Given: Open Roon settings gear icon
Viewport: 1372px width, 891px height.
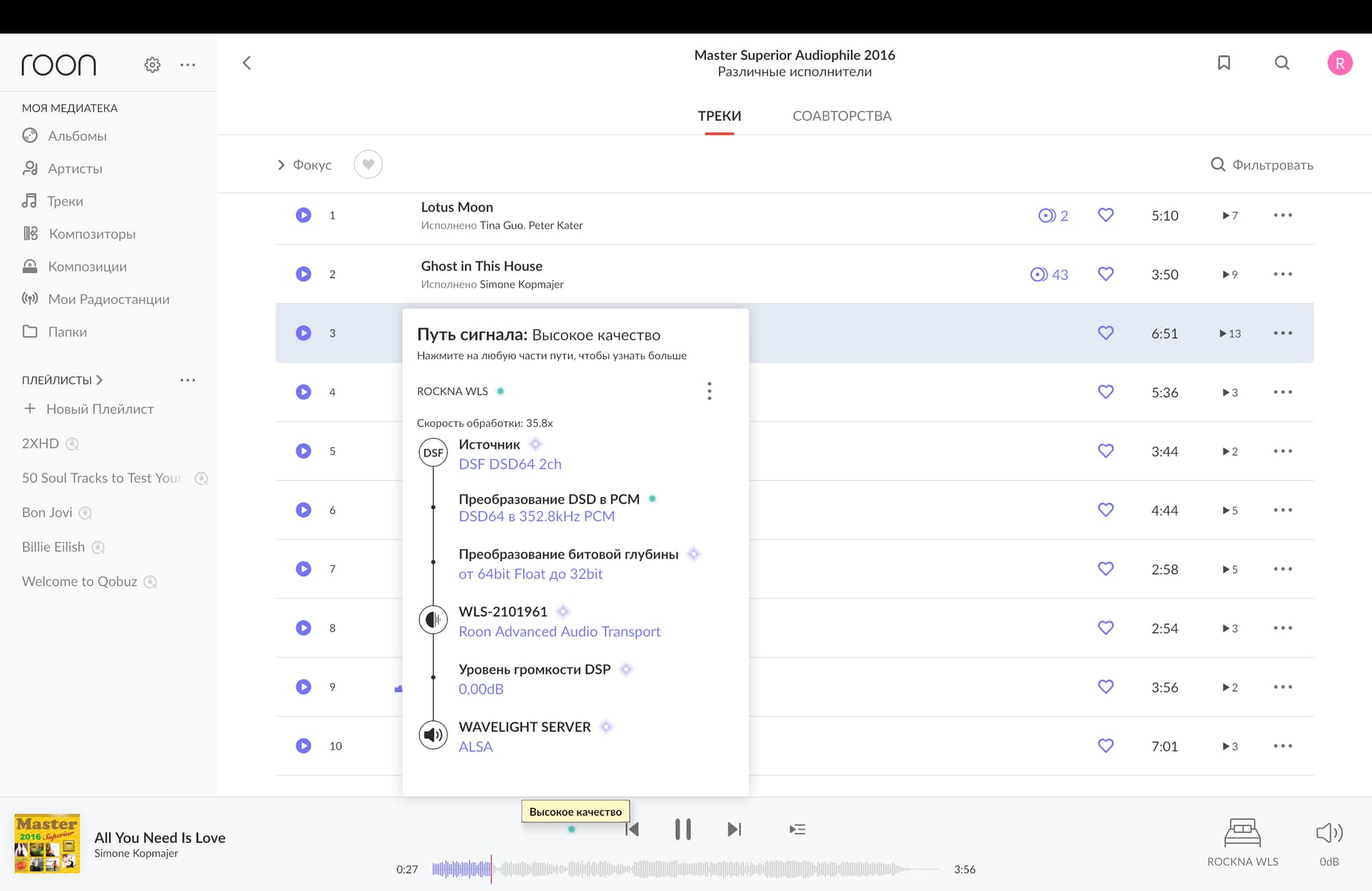Looking at the screenshot, I should (152, 65).
